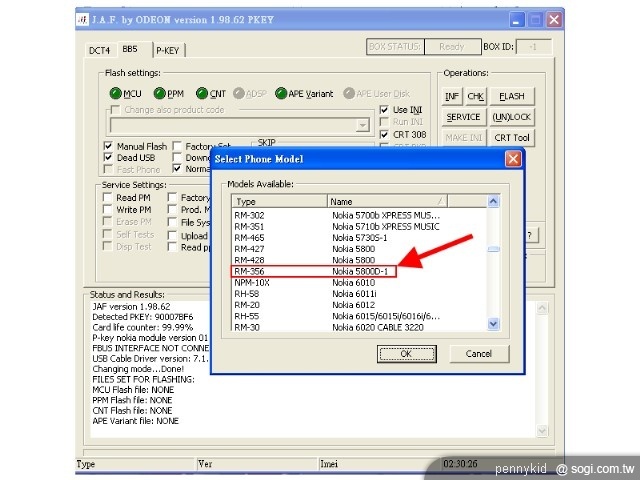Tick the Change also product code checkbox

[x=116, y=110]
